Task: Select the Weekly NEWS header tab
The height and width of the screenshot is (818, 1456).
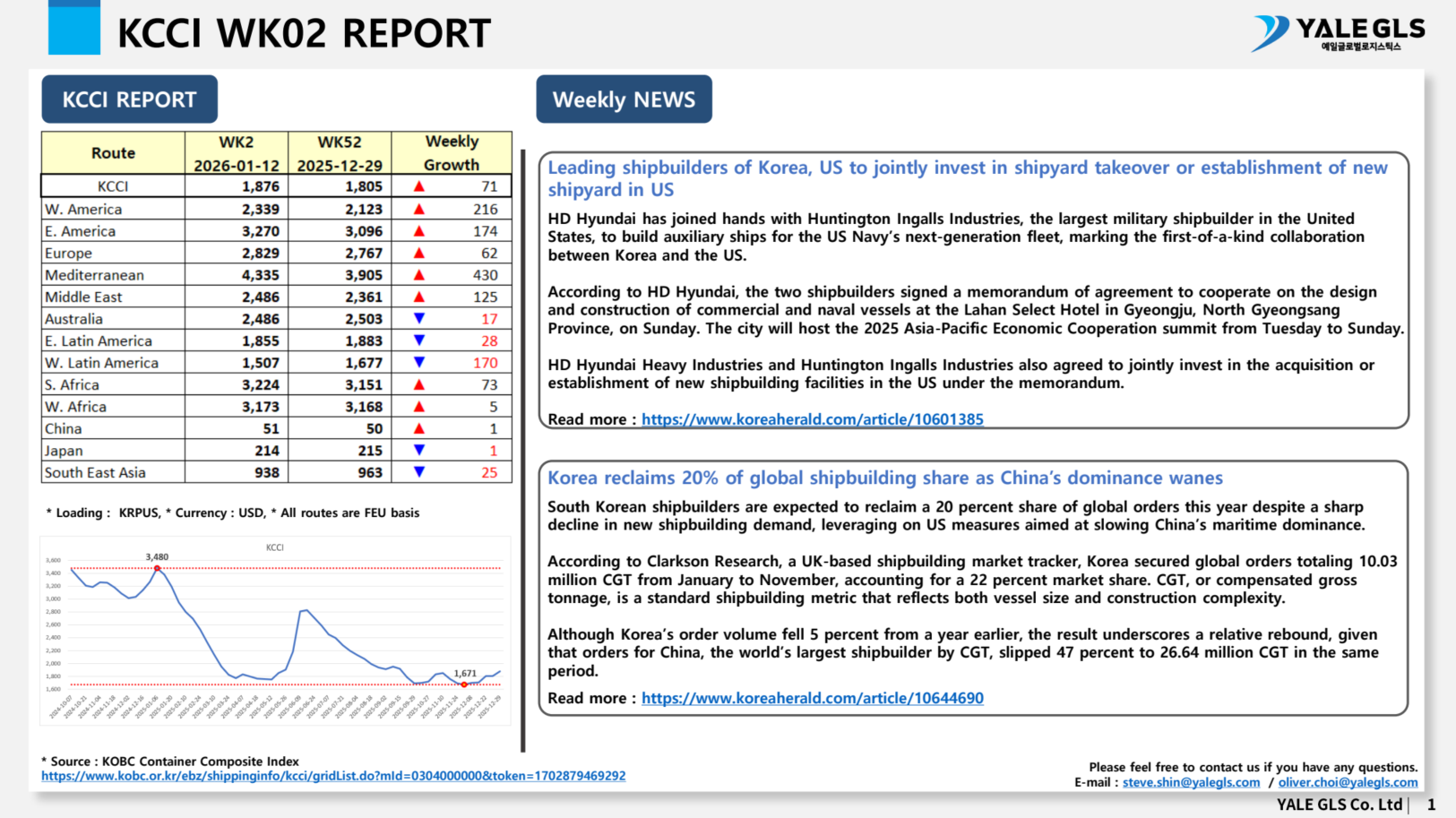Action: click(624, 99)
